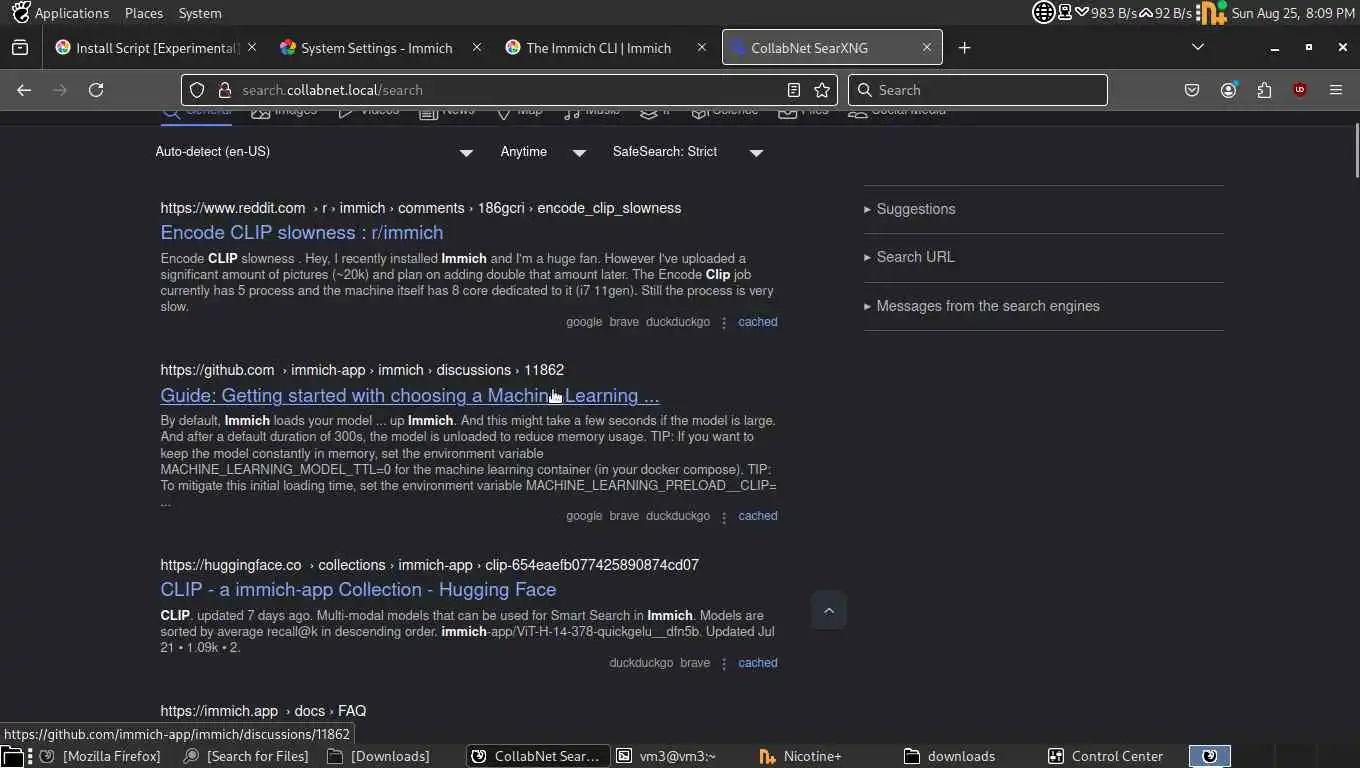Open cached version of reddit result

pos(757,322)
